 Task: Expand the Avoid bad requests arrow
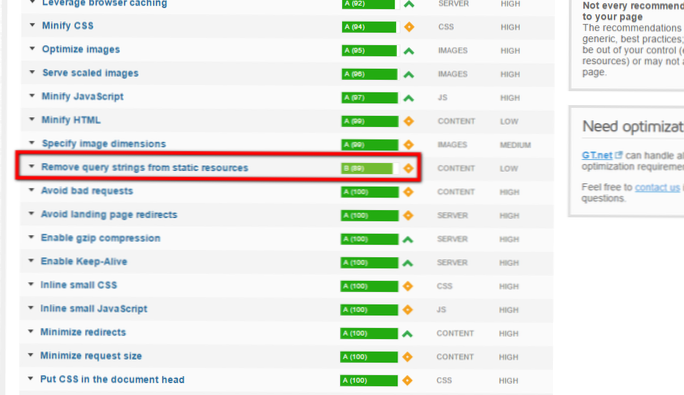[31, 190]
